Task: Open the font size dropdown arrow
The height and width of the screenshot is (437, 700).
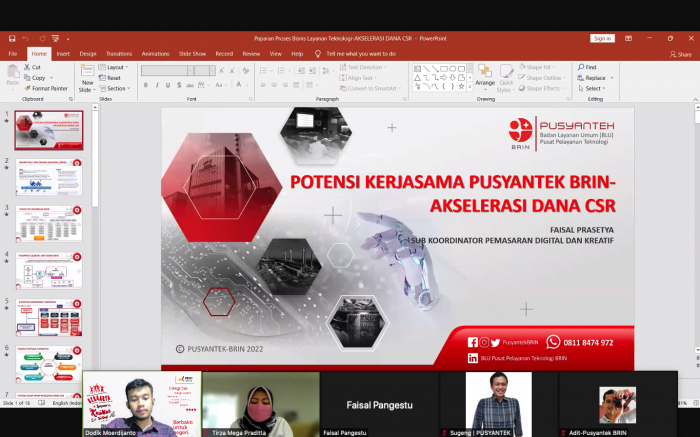Action: tap(212, 71)
